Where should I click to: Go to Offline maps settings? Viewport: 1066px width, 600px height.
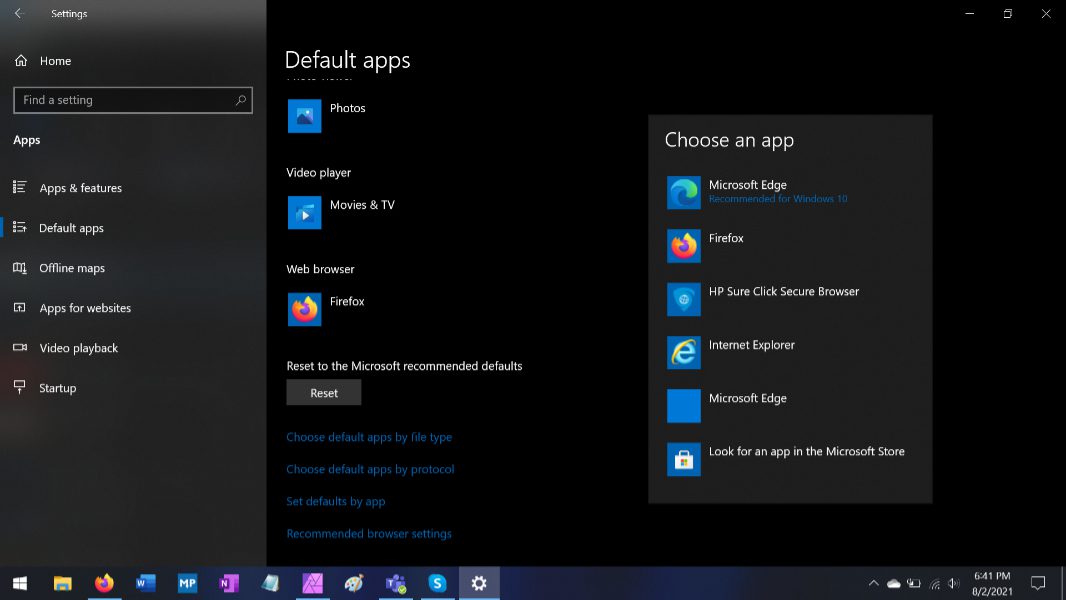coord(71,268)
